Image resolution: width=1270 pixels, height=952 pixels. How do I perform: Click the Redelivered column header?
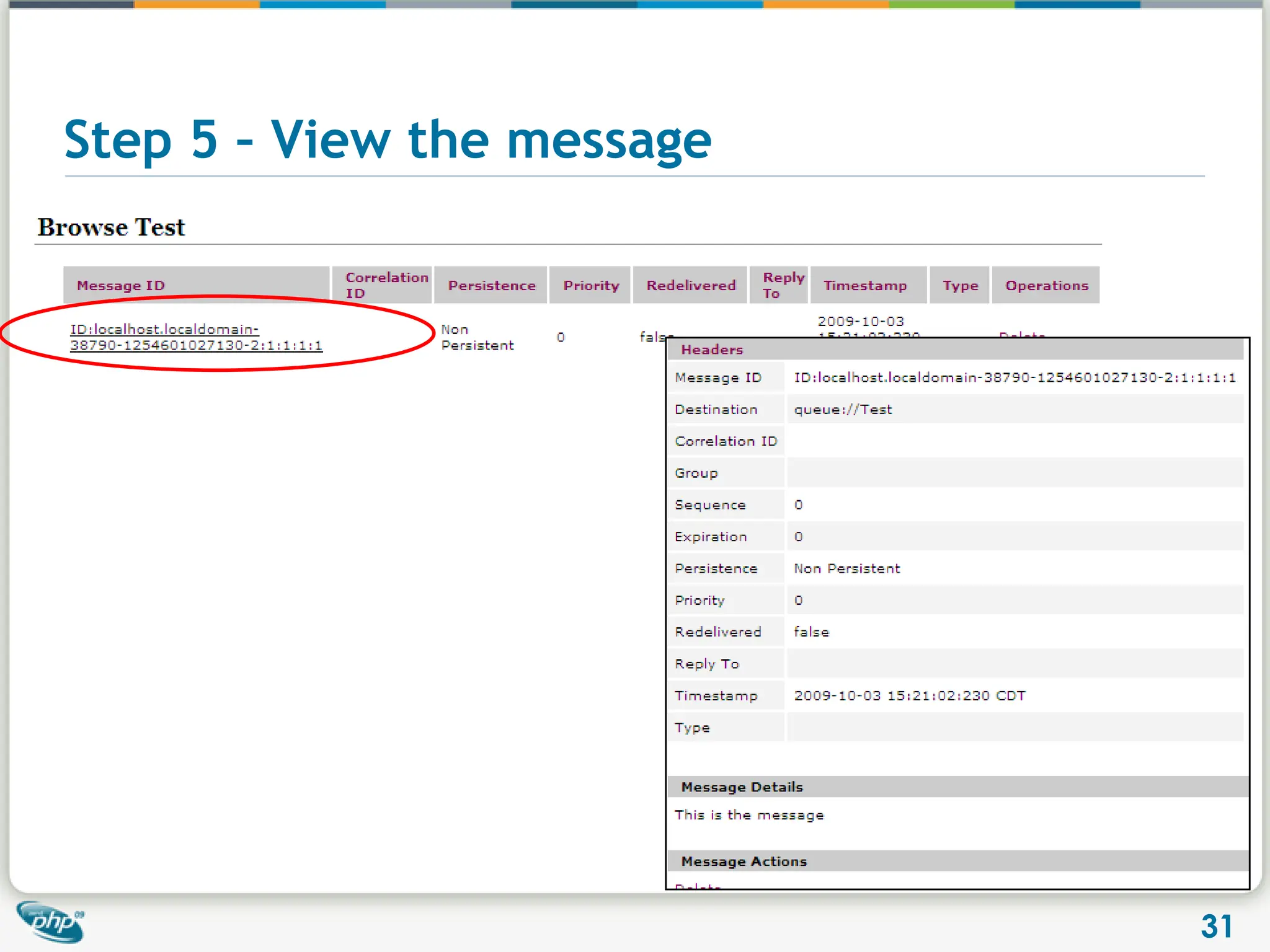coord(690,285)
